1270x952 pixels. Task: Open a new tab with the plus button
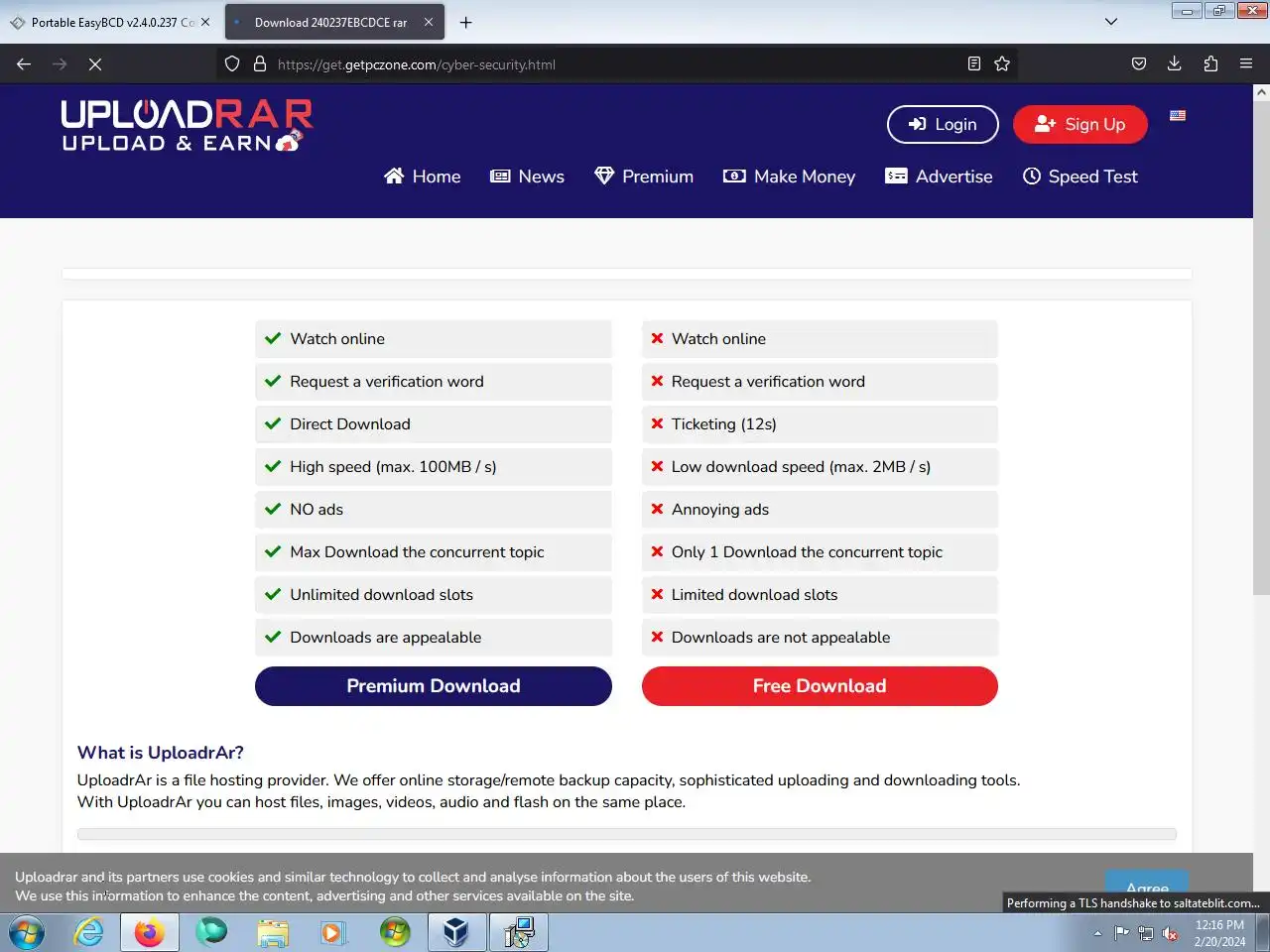click(x=465, y=22)
